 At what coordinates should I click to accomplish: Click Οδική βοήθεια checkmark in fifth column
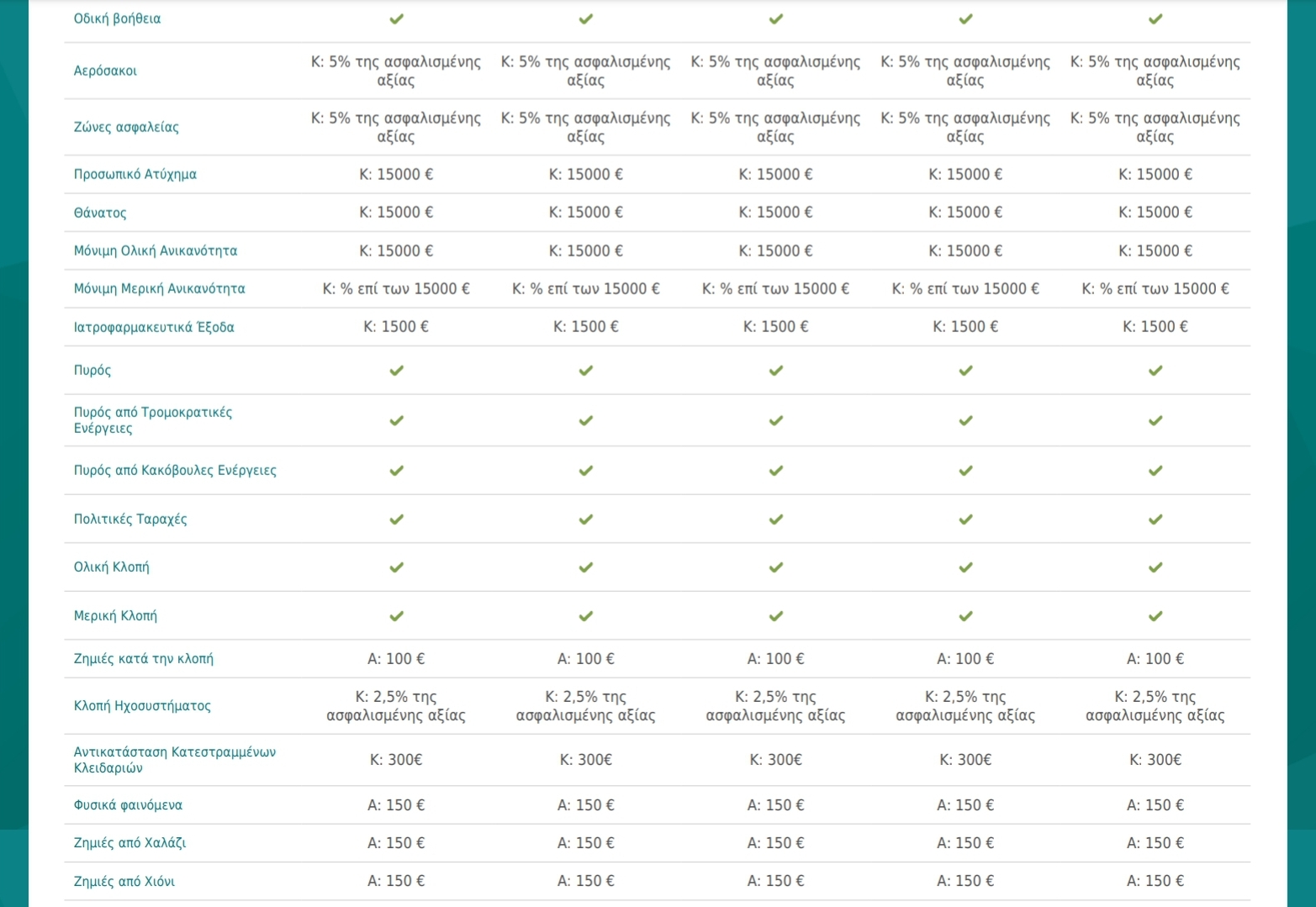(1155, 18)
